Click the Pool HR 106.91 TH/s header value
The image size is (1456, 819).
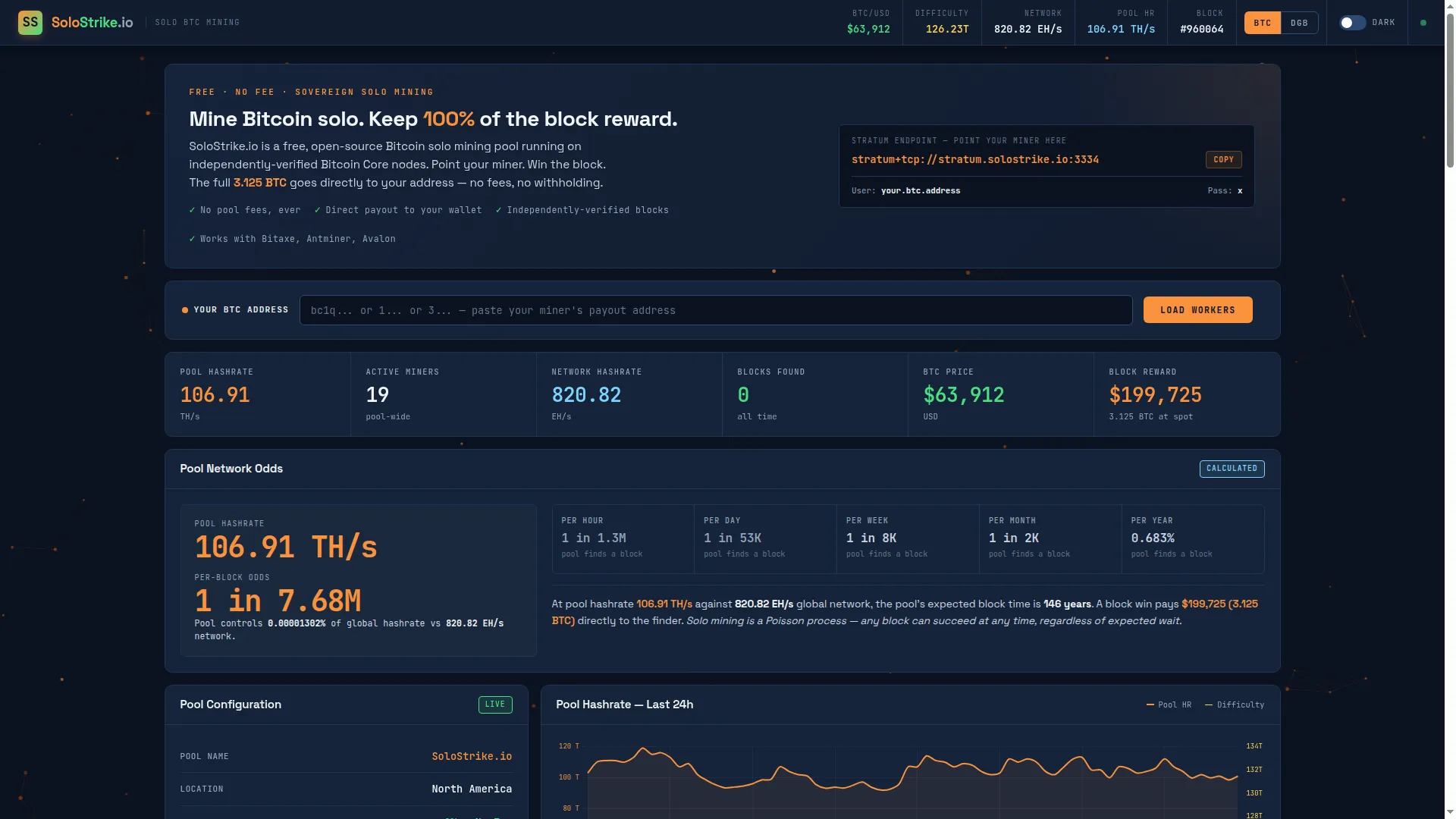point(1121,29)
